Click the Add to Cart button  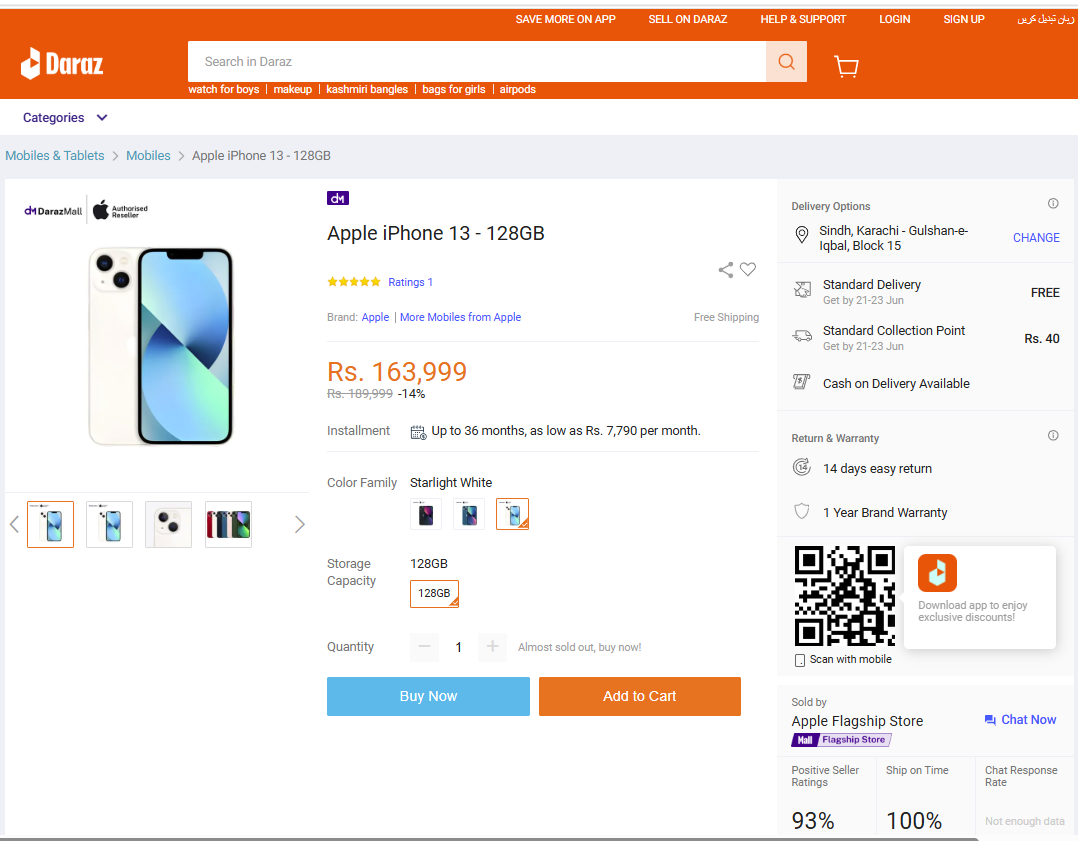click(x=639, y=696)
